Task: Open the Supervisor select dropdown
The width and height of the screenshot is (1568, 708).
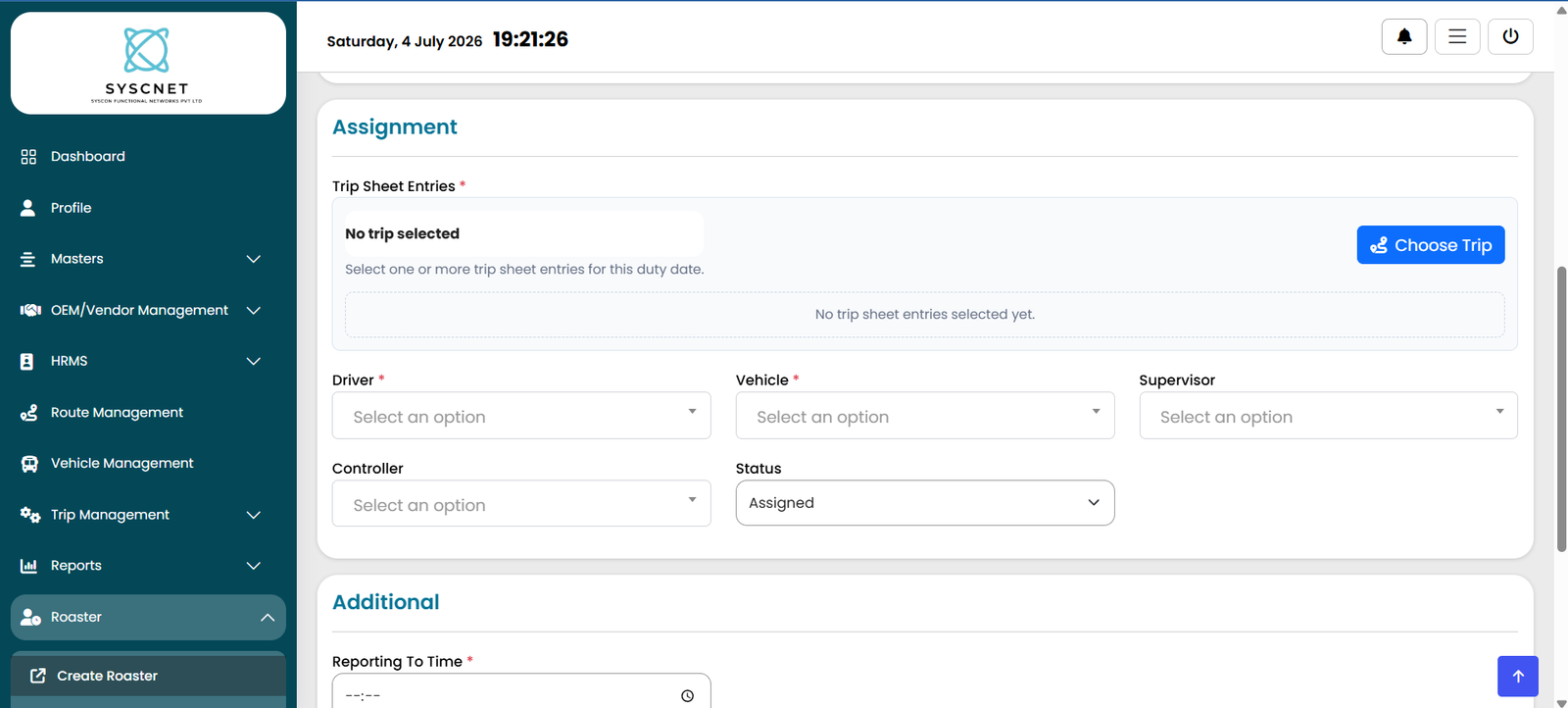Action: tap(1328, 416)
